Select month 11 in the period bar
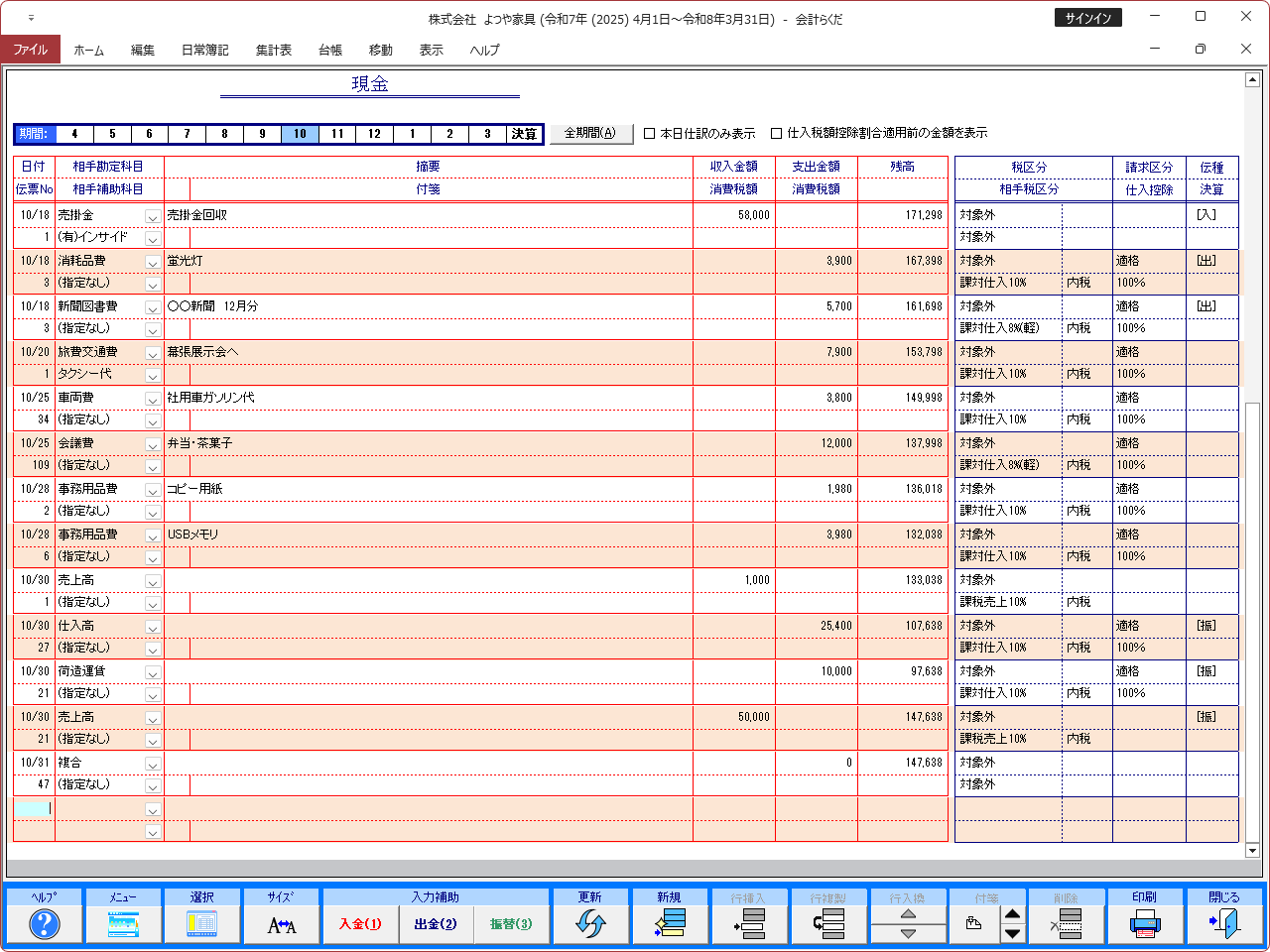 tap(337, 134)
